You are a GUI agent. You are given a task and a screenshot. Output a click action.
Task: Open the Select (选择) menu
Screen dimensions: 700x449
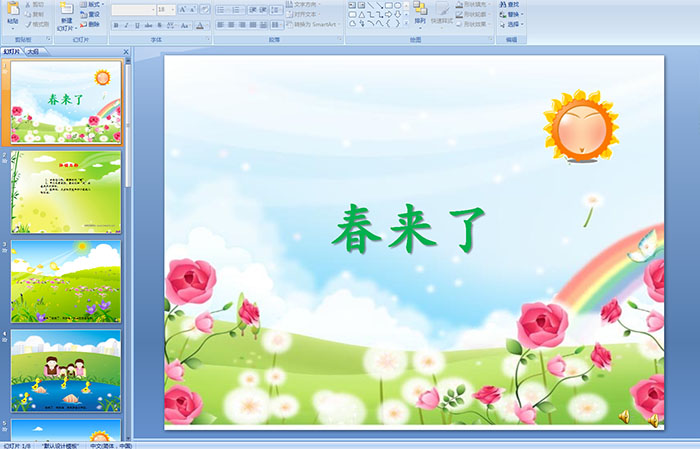click(512, 24)
